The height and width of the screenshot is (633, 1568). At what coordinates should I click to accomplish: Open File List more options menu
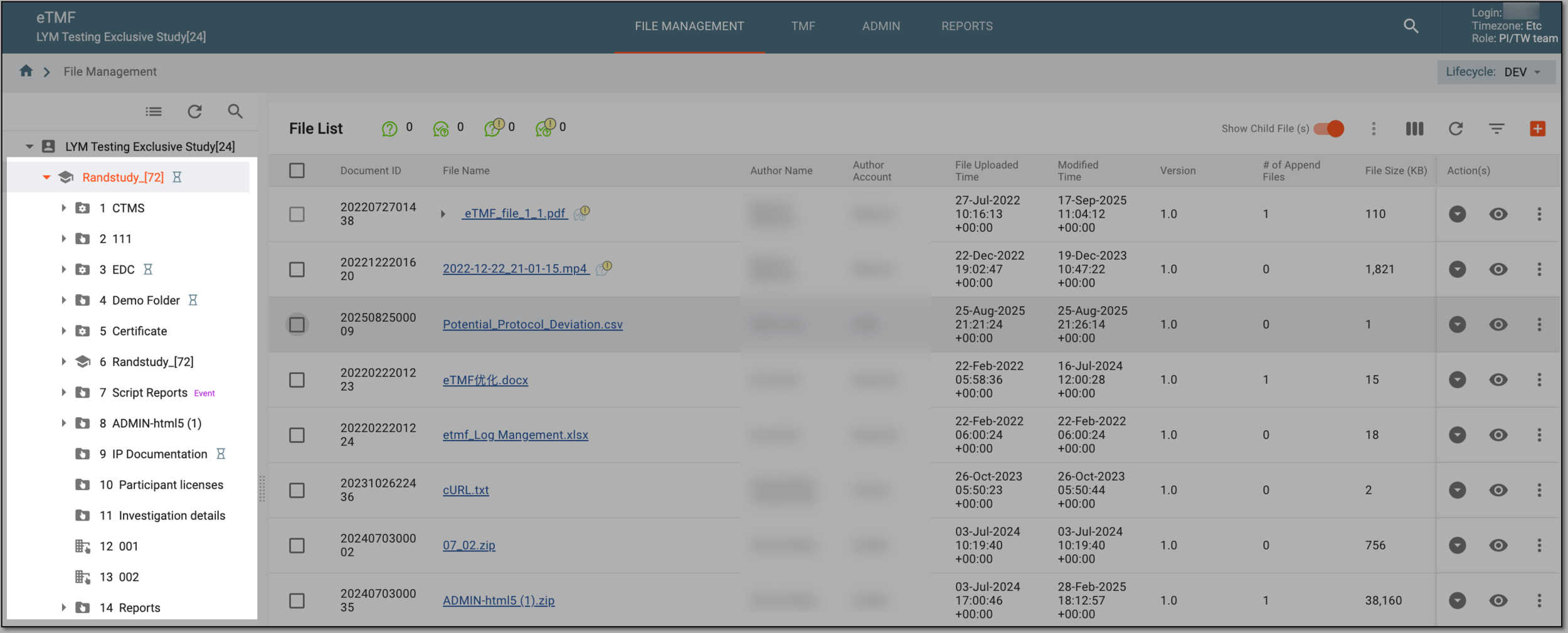click(x=1374, y=129)
